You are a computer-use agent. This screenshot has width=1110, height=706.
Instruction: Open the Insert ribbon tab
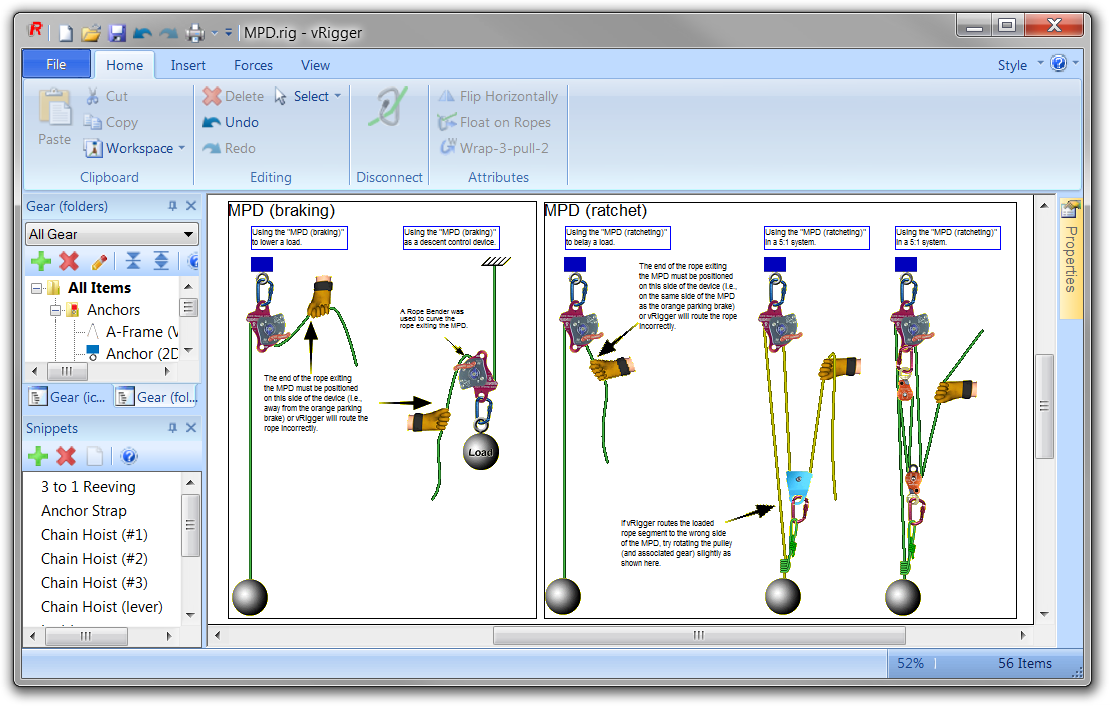tap(188, 65)
